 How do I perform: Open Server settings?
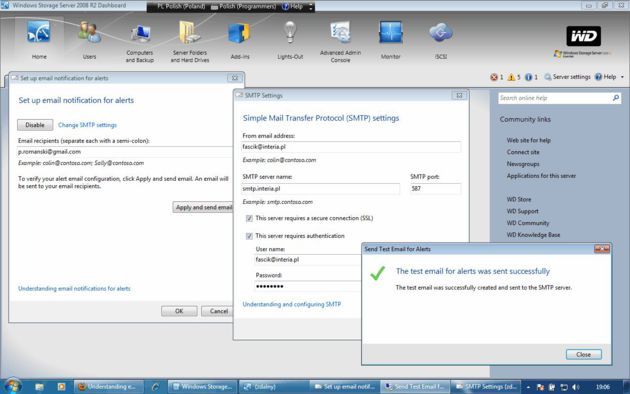coord(567,77)
